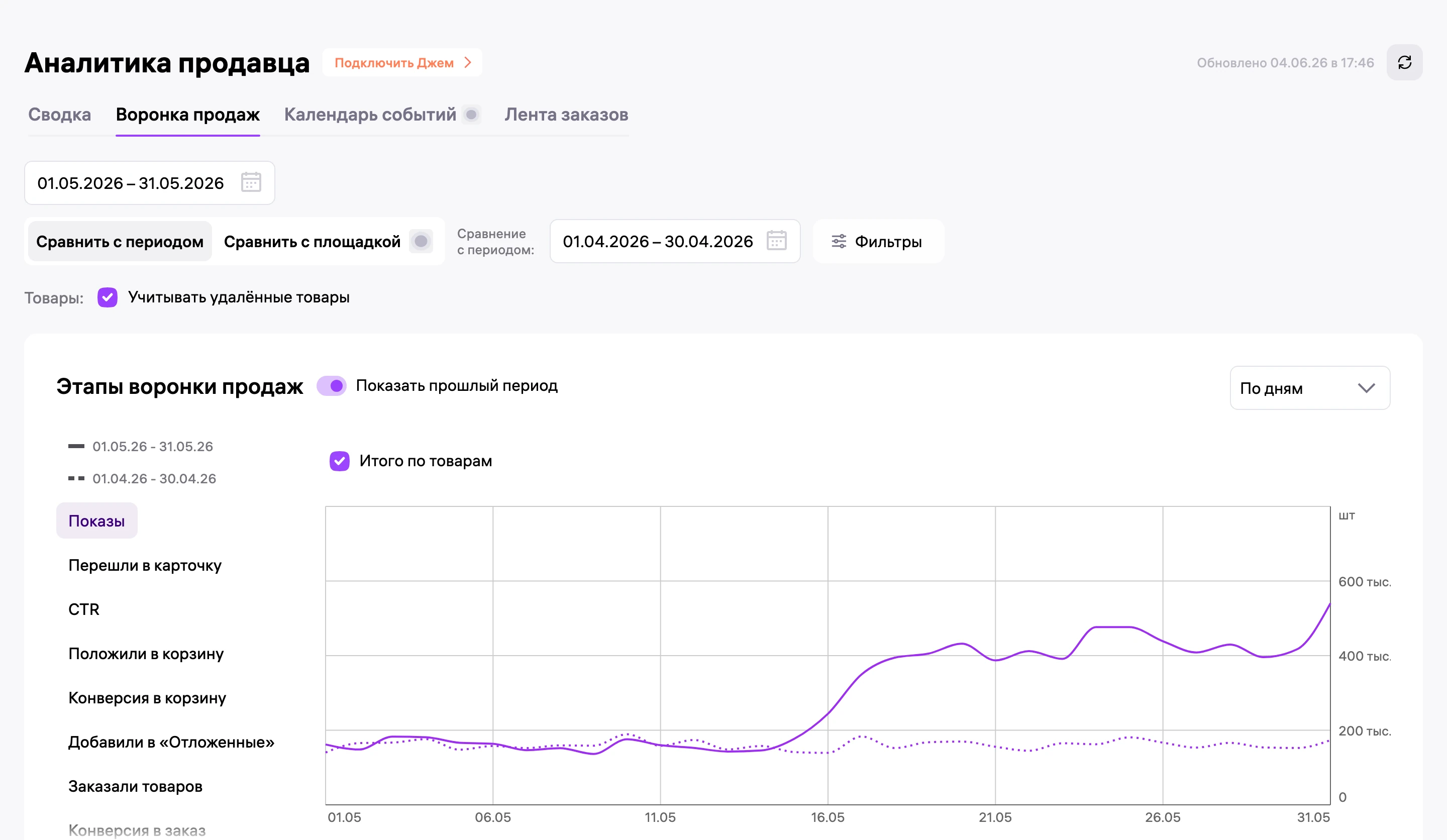Open the 01.05.2026 – 31.05.2026 date picker
This screenshot has width=1447, height=840.
pyautogui.click(x=149, y=182)
